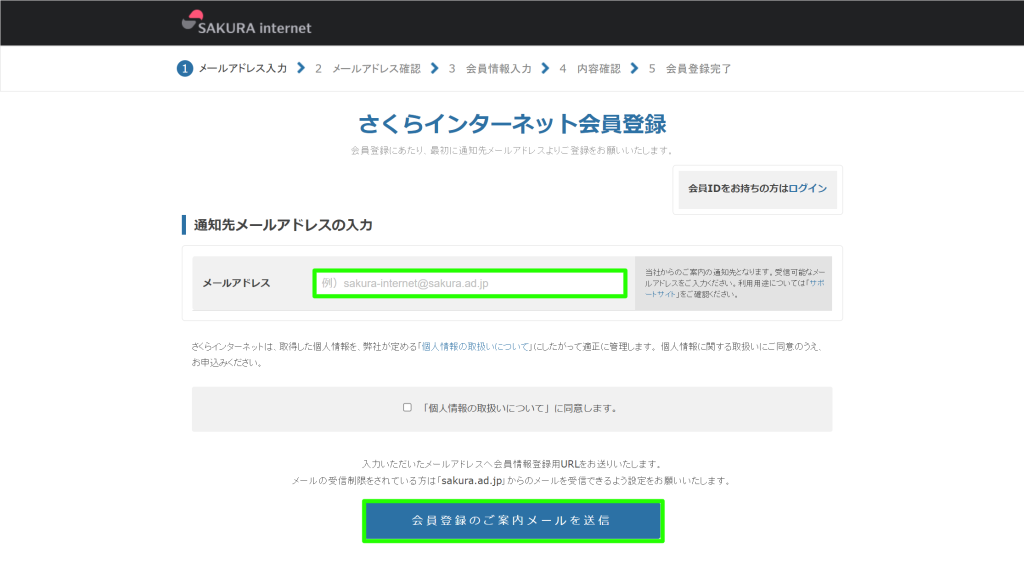Image resolution: width=1024 pixels, height=587 pixels.
Task: Select step 5 会員登録完了
Action: click(x=690, y=69)
